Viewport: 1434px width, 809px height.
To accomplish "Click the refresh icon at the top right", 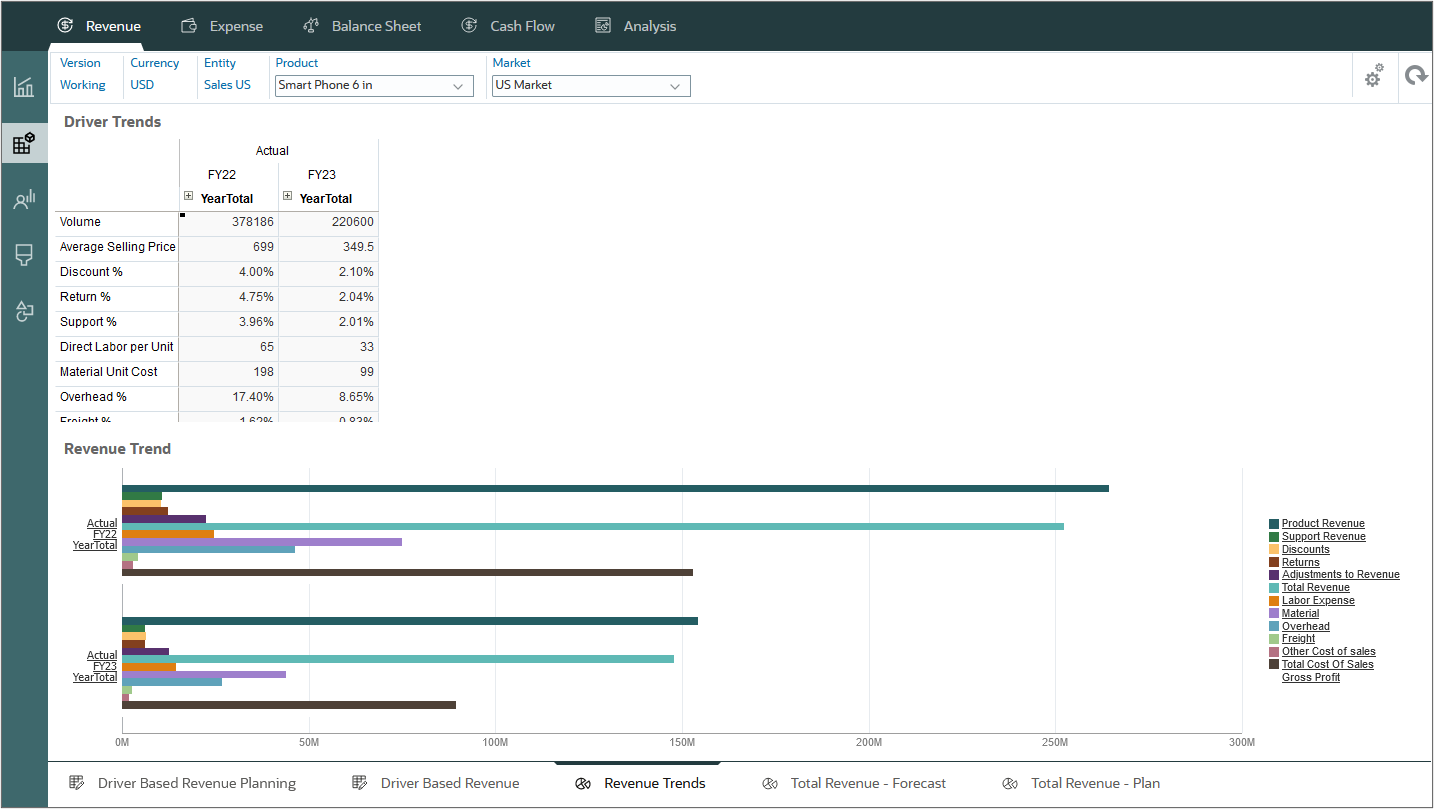I will point(1417,75).
